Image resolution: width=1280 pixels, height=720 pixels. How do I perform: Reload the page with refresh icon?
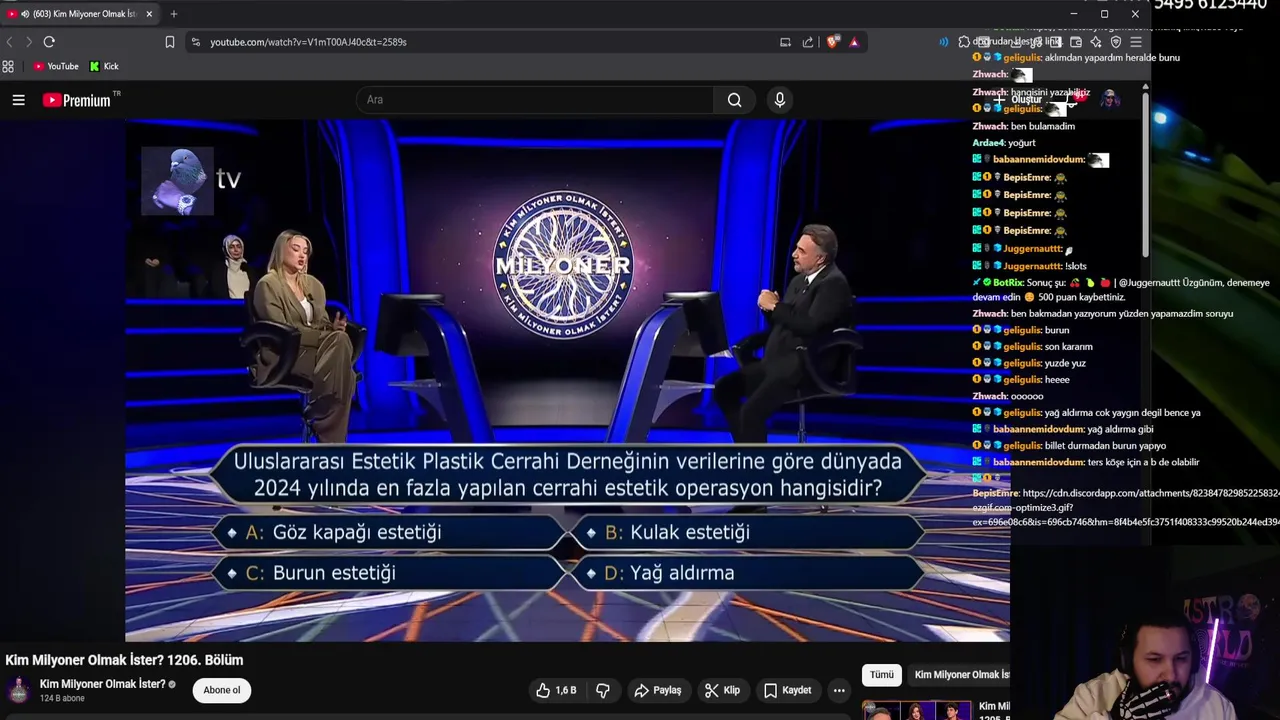click(x=49, y=42)
